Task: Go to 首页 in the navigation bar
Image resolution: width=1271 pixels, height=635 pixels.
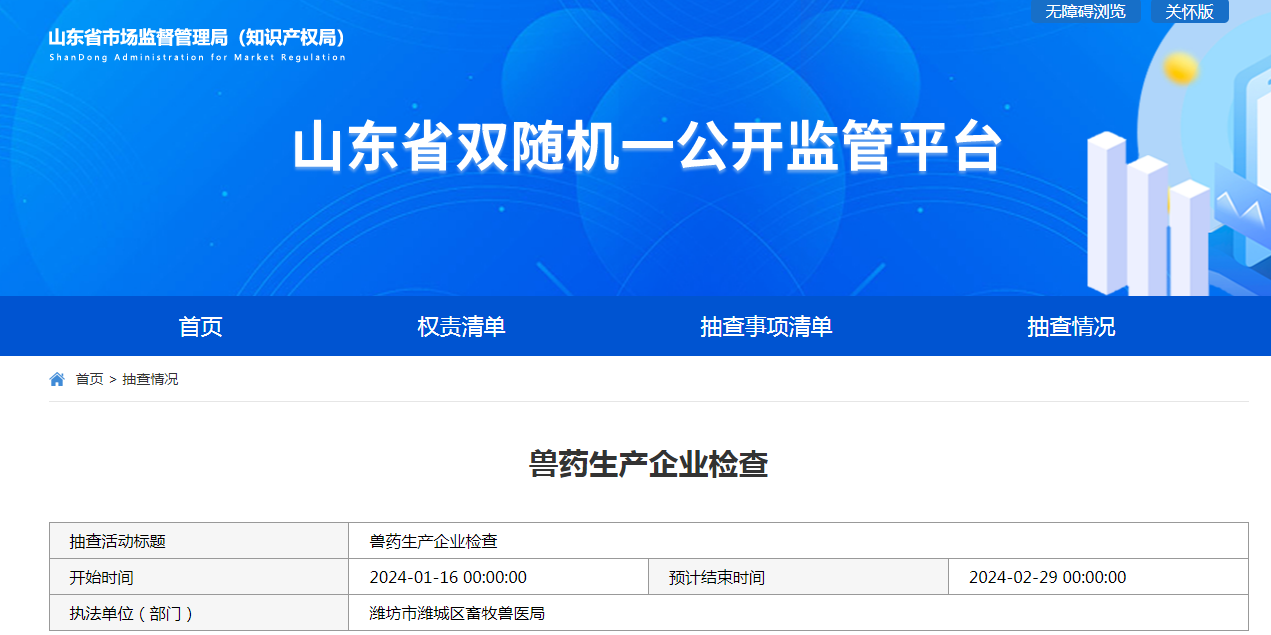Action: pyautogui.click(x=200, y=326)
